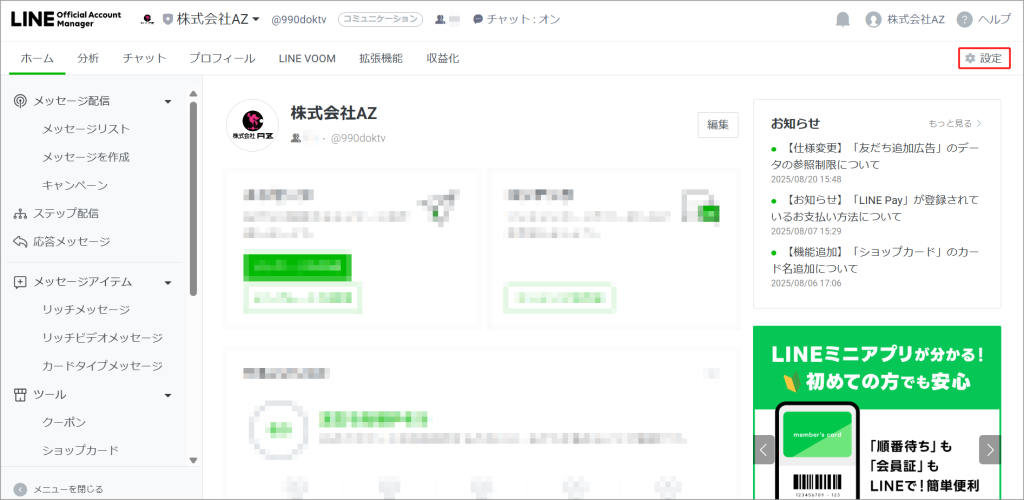Image resolution: width=1024 pixels, height=500 pixels.
Task: Click the gear icon next to 設定
Action: (969, 59)
